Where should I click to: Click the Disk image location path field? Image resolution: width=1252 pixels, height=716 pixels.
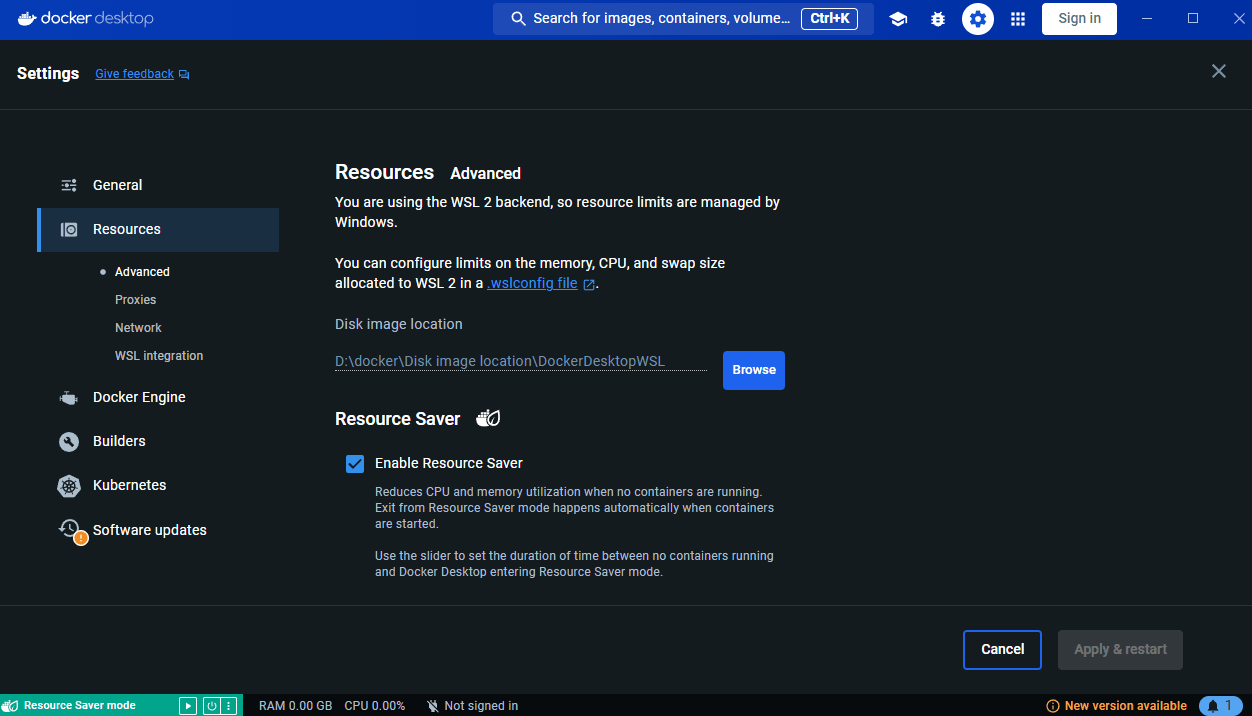521,361
